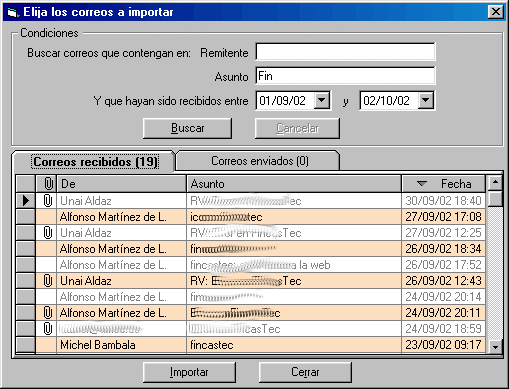Click the current row arrow indicator
The width and height of the screenshot is (509, 389).
pyautogui.click(x=26, y=201)
